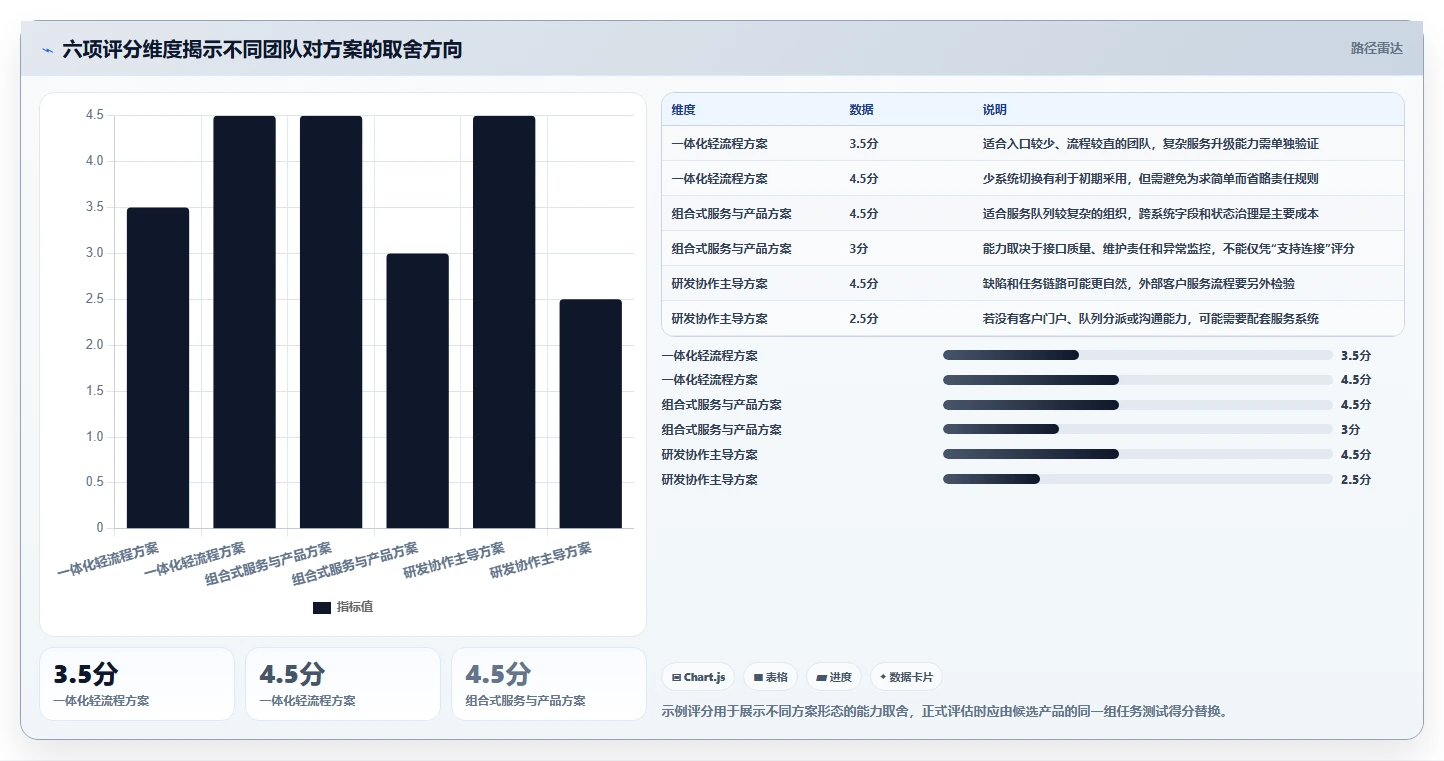Click the 路径雷达 tag in header
Image resolution: width=1444 pixels, height=761 pixels.
coord(1377,48)
